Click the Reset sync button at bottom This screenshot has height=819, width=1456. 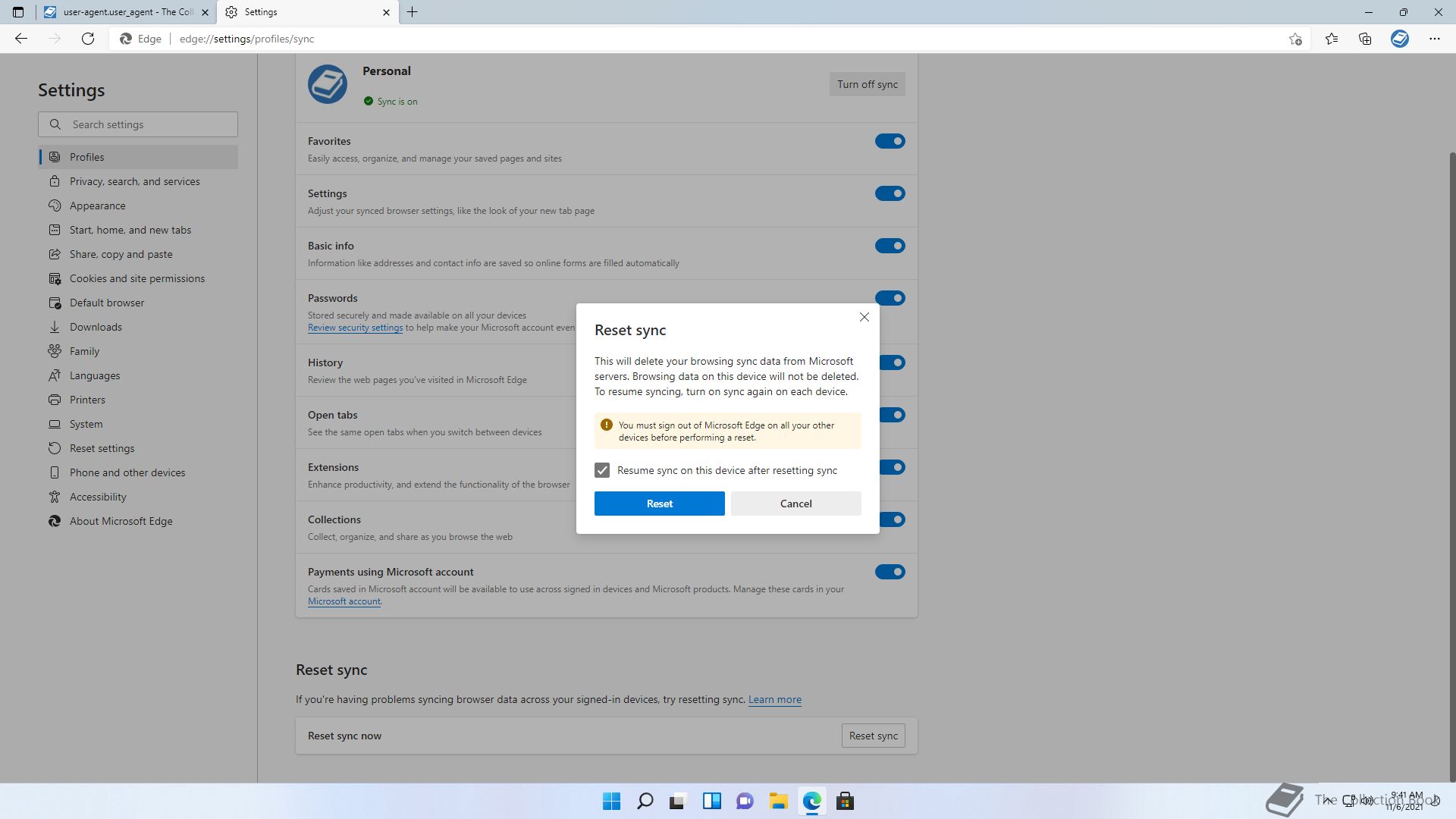click(x=873, y=736)
